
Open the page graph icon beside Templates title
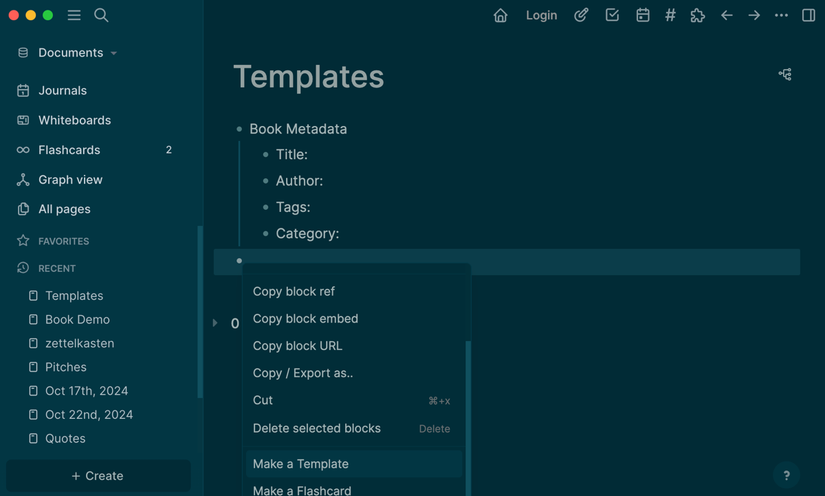[x=785, y=74]
